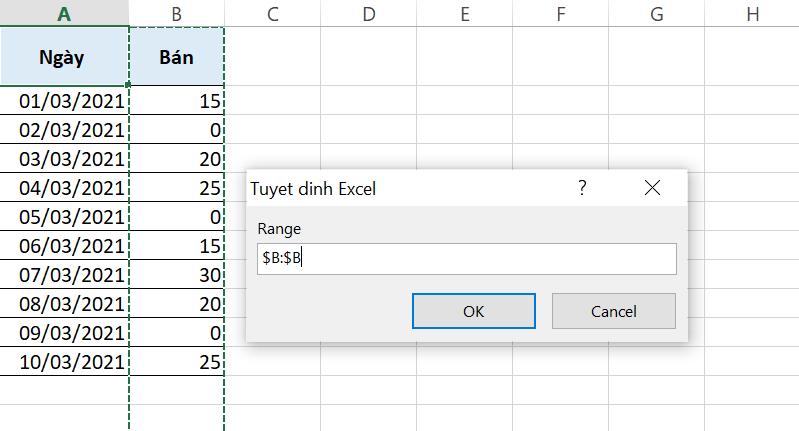The width and height of the screenshot is (799, 431).
Task: Select the Ngày header cell
Action: click(64, 56)
